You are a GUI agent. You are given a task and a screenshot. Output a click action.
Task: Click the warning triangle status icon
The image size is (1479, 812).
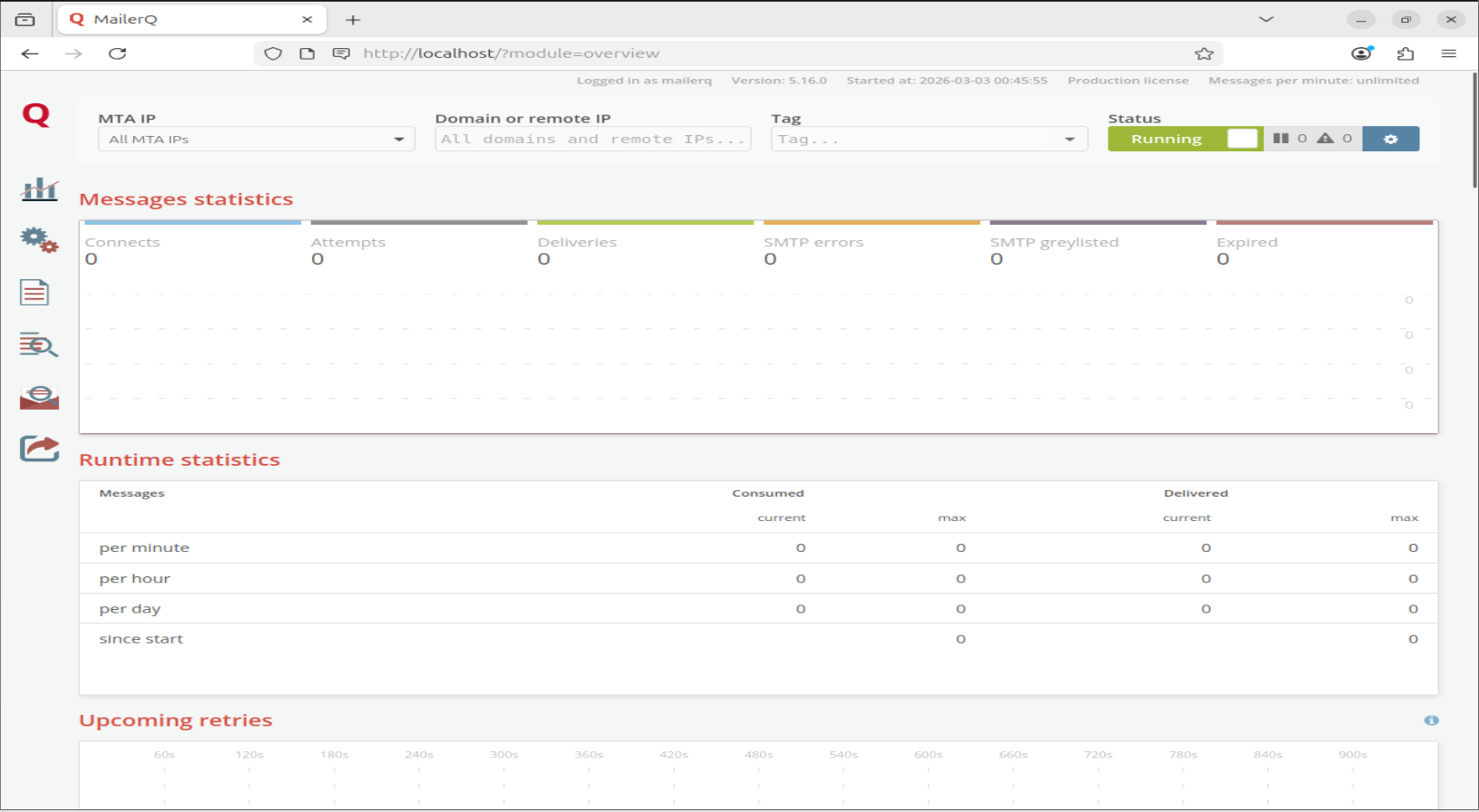[x=1325, y=139]
